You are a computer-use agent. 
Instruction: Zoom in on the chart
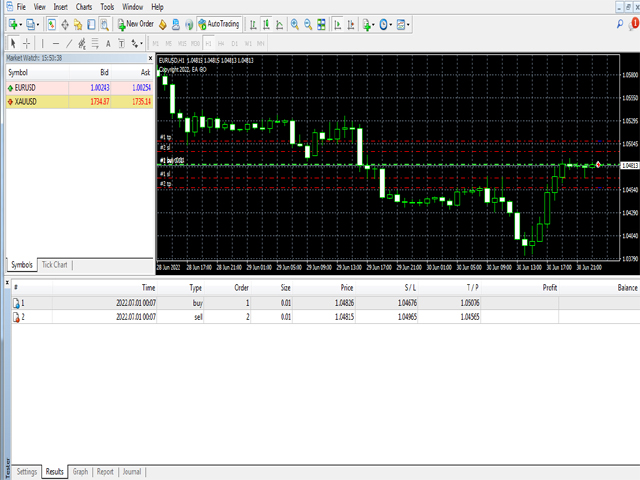(295, 24)
